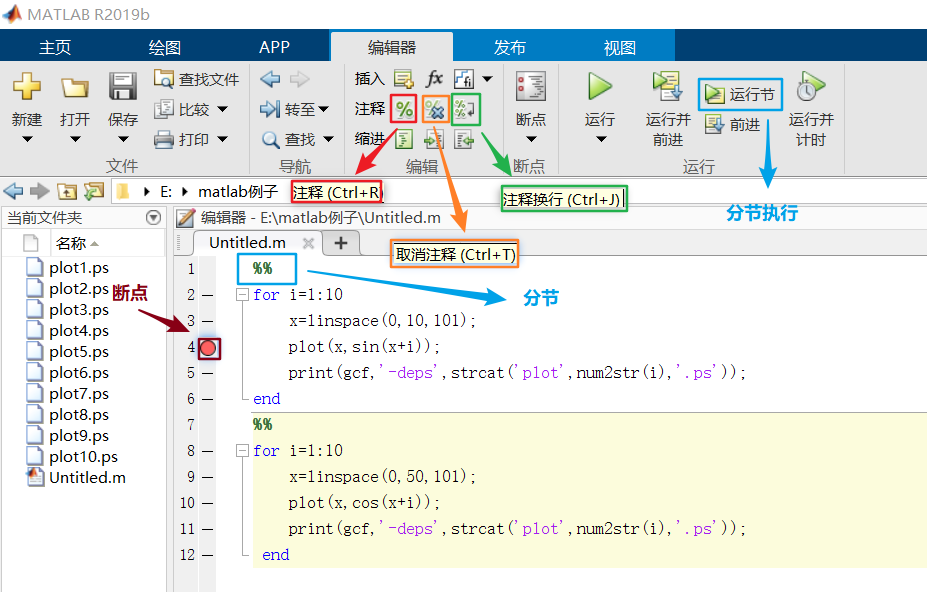Screen dimensions: 927x592
Task: Click the Advance (前进) button
Action: click(x=732, y=125)
